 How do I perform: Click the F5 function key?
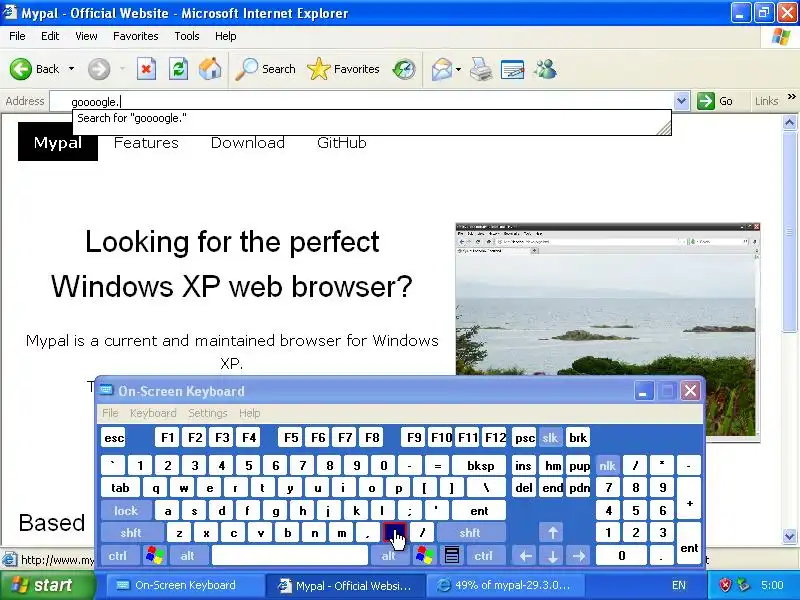click(x=290, y=438)
